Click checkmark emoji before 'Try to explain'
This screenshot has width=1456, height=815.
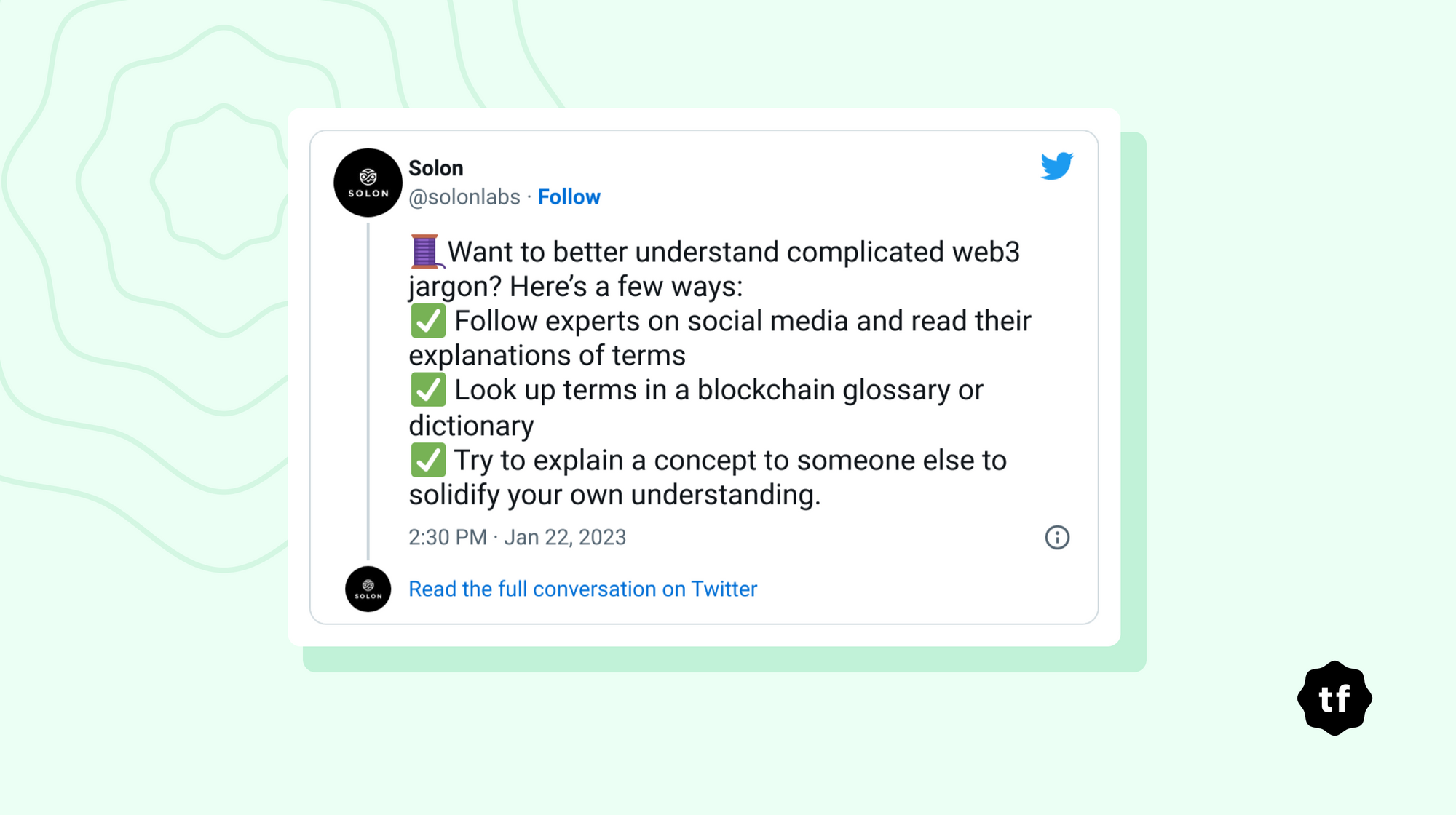[x=428, y=460]
